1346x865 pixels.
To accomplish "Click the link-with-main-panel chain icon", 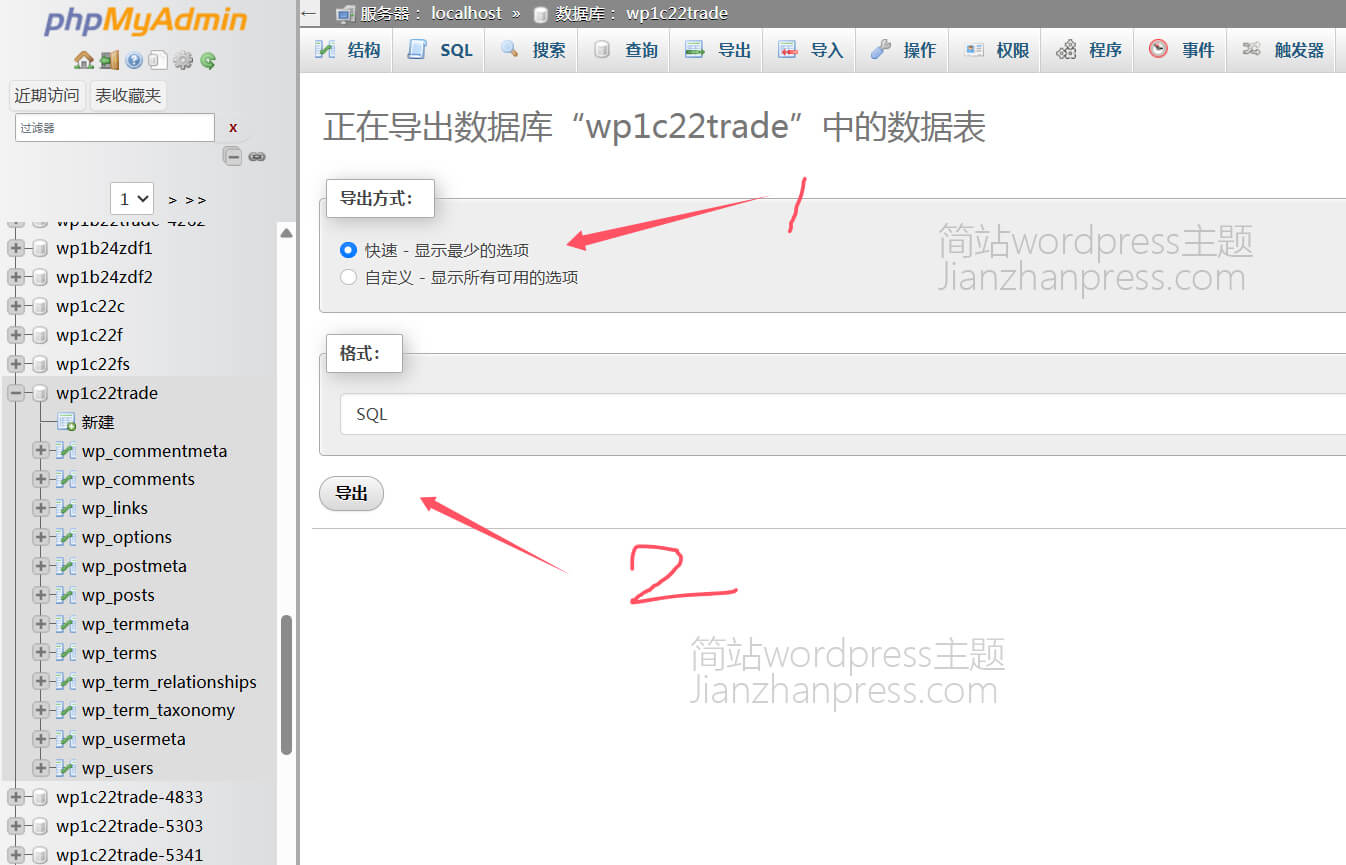I will click(257, 156).
